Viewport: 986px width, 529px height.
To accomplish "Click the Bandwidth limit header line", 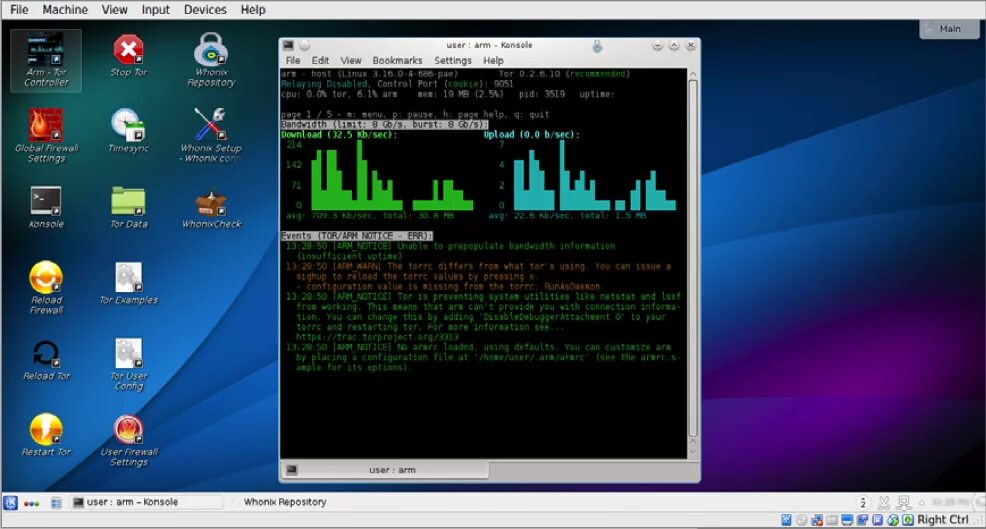I will [384, 125].
